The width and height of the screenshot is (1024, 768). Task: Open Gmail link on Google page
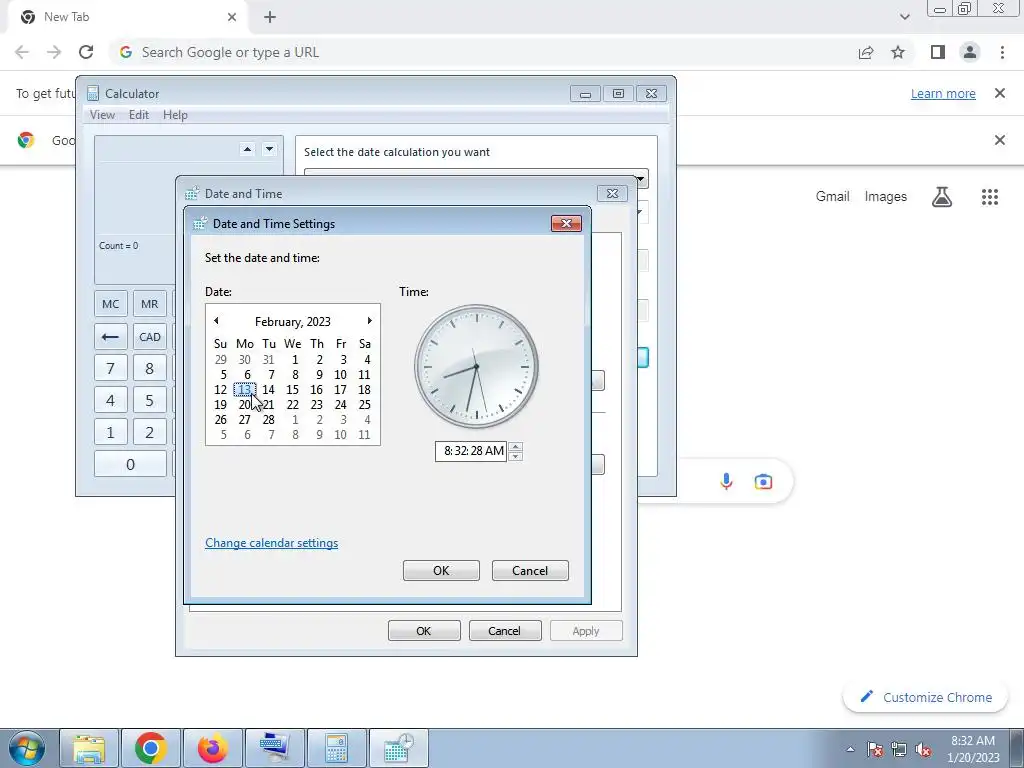(x=833, y=197)
